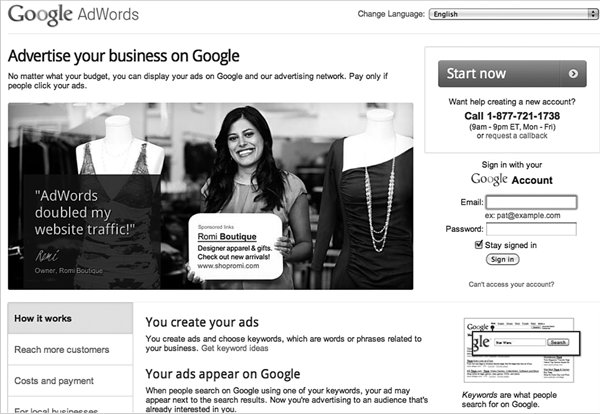Image resolution: width=600 pixels, height=414 pixels.
Task: Click the AdWords doubled my website traffic quote
Action: (x=85, y=213)
